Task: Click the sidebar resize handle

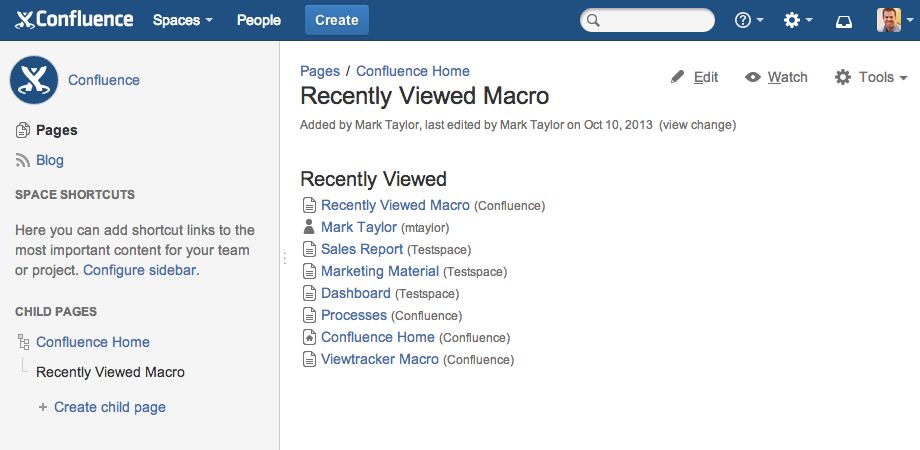Action: pos(285,258)
